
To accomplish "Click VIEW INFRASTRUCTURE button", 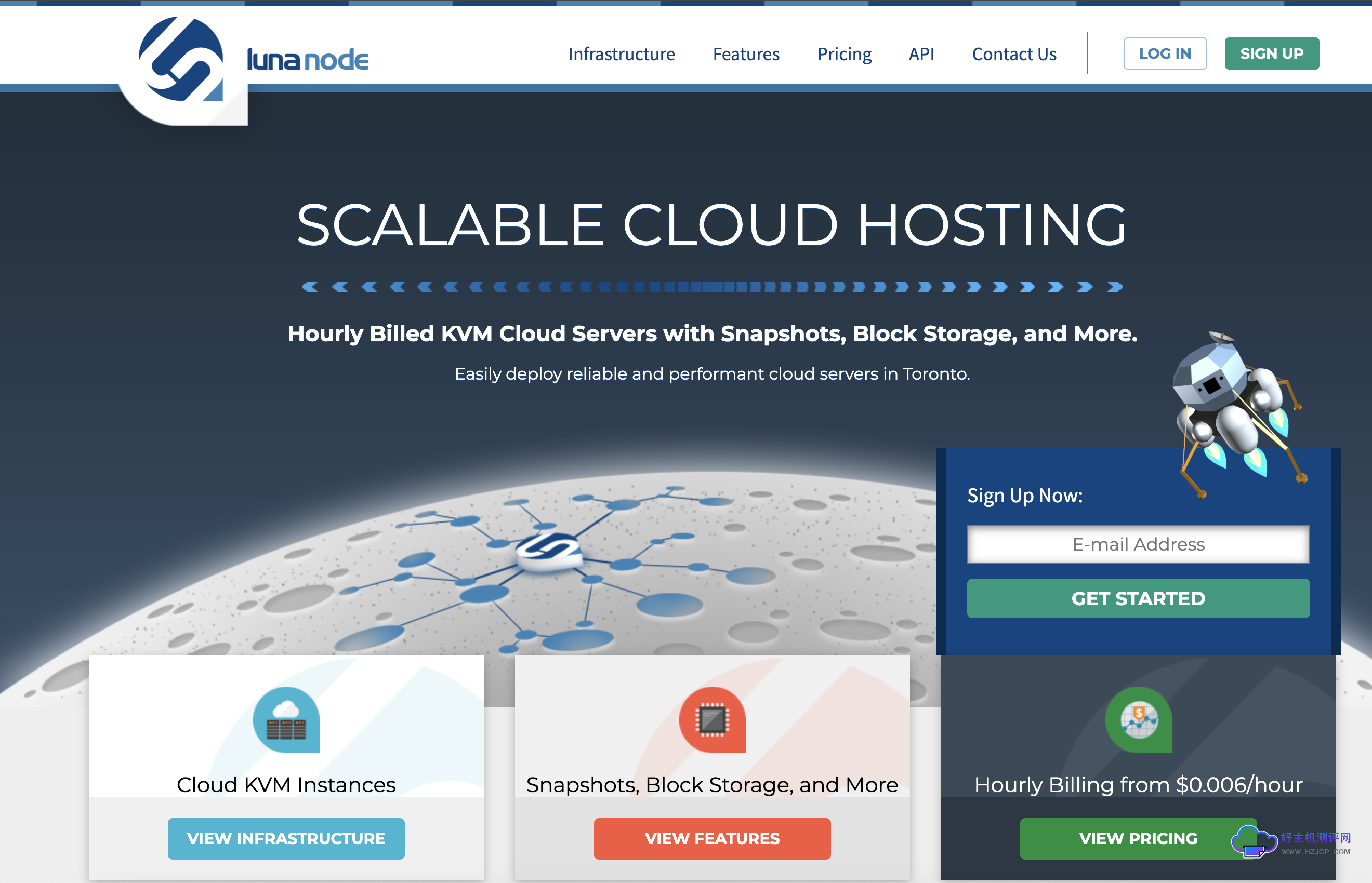I will 286,838.
